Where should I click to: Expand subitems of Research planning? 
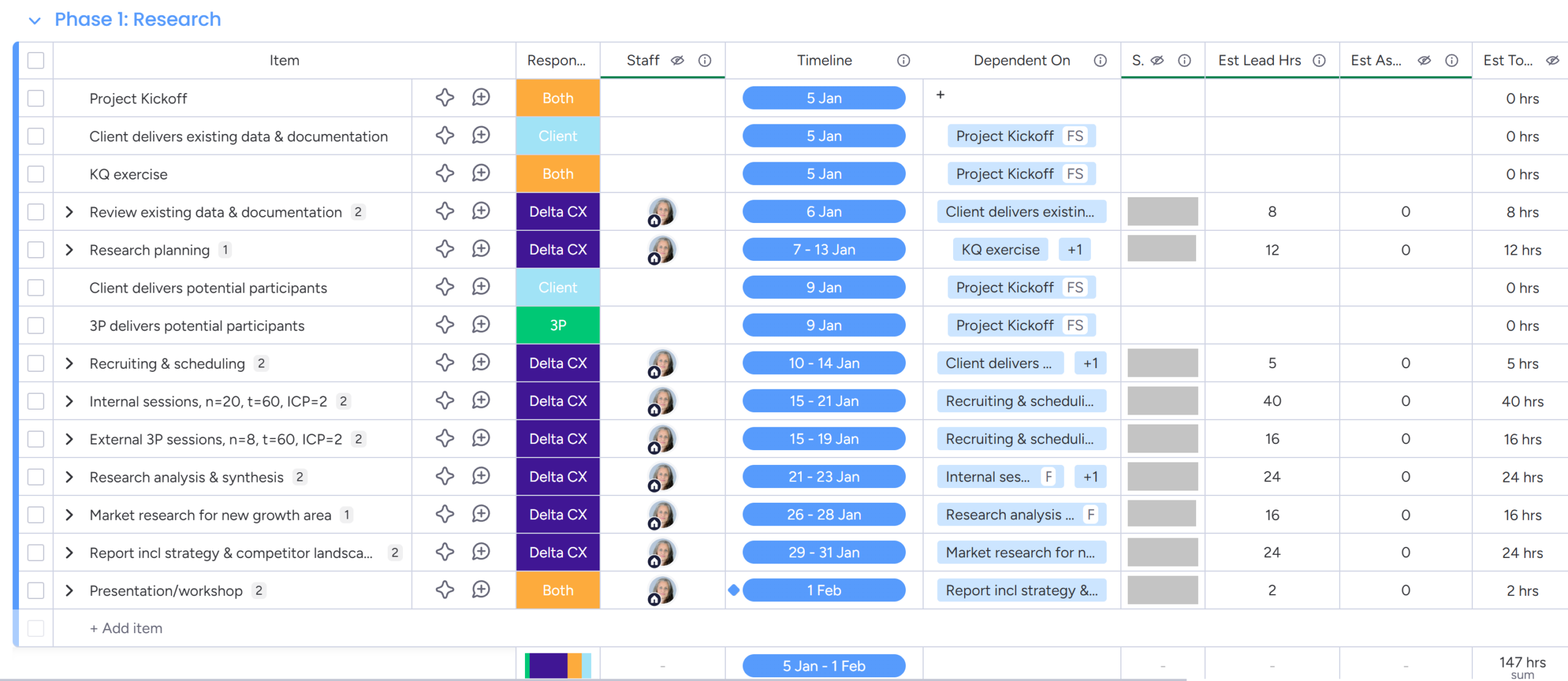[69, 250]
